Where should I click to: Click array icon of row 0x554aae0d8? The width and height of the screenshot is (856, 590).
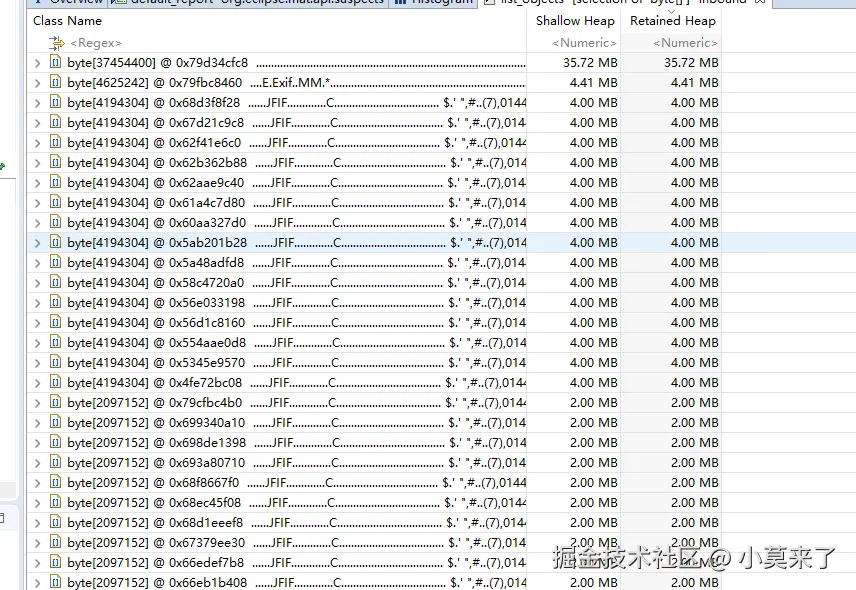pyautogui.click(x=55, y=342)
